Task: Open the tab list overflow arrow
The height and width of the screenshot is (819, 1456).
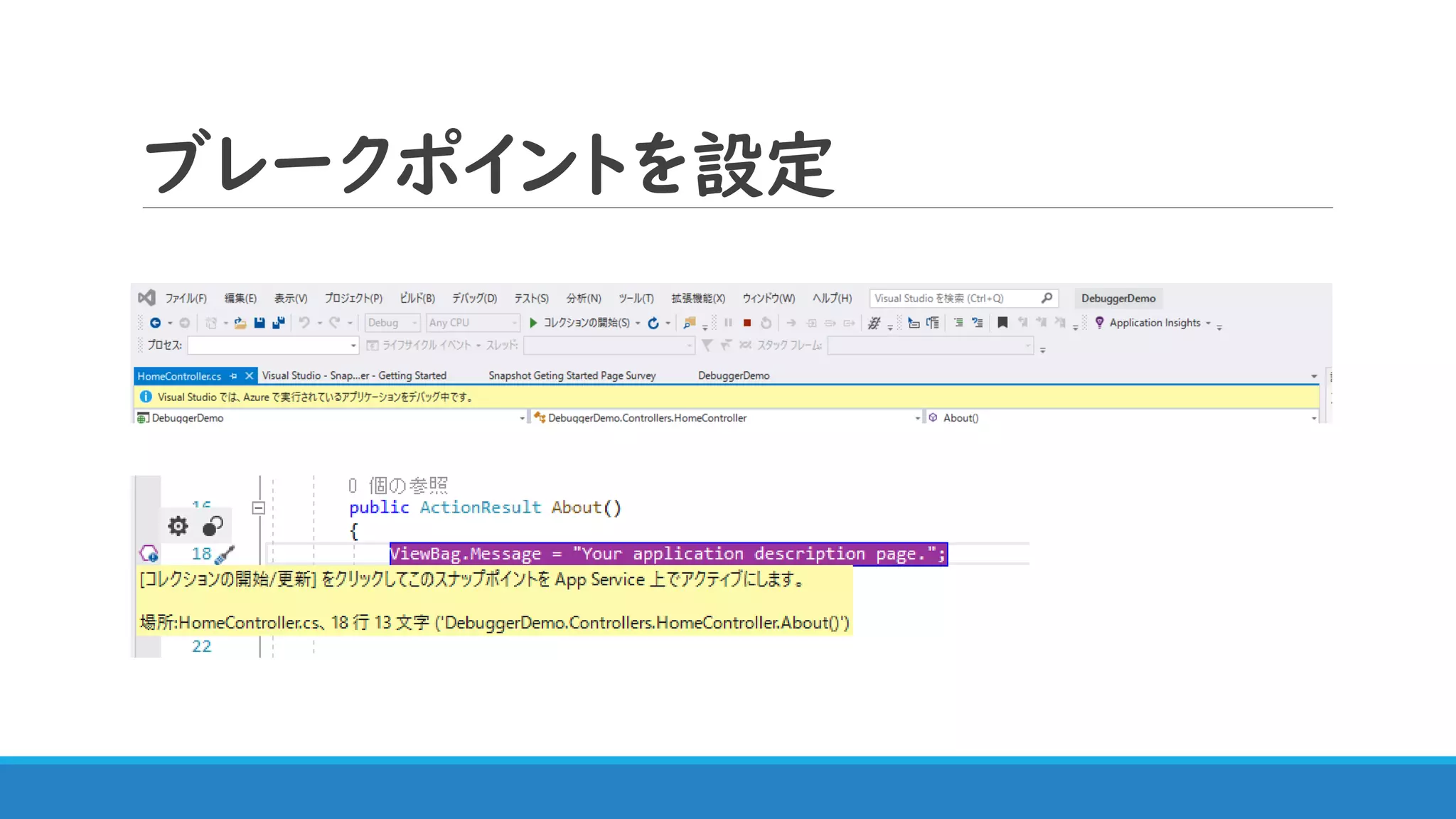Action: click(1314, 376)
